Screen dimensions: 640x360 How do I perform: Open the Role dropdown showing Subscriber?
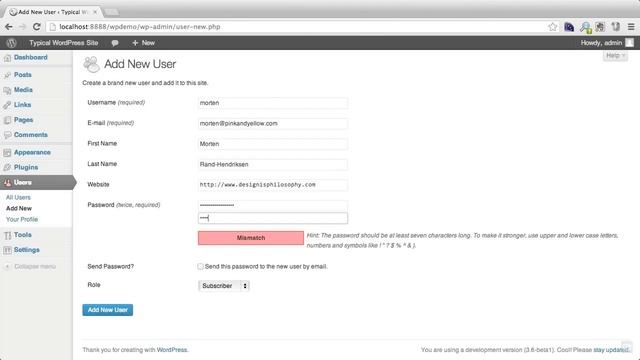224,286
